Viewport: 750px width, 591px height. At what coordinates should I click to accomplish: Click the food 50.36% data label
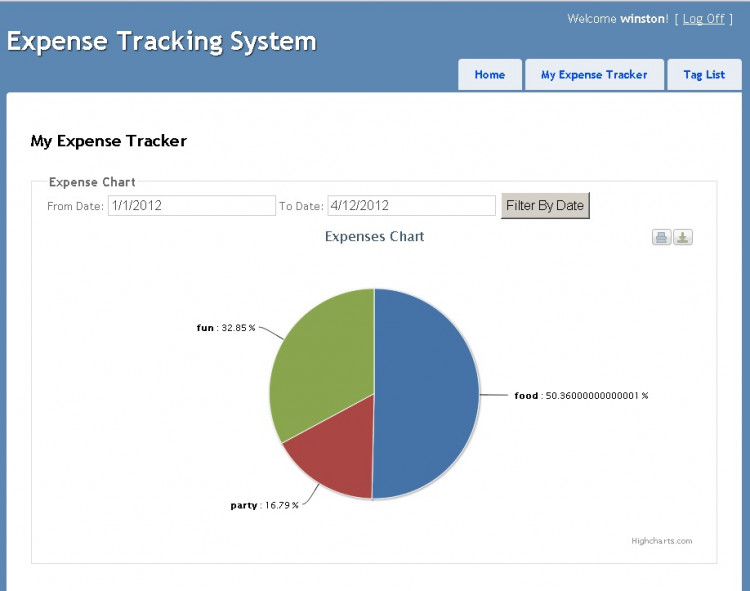coord(581,396)
